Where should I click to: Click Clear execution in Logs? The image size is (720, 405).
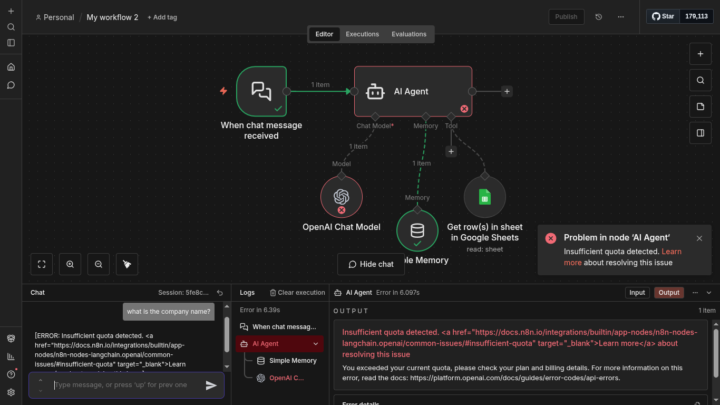[297, 292]
